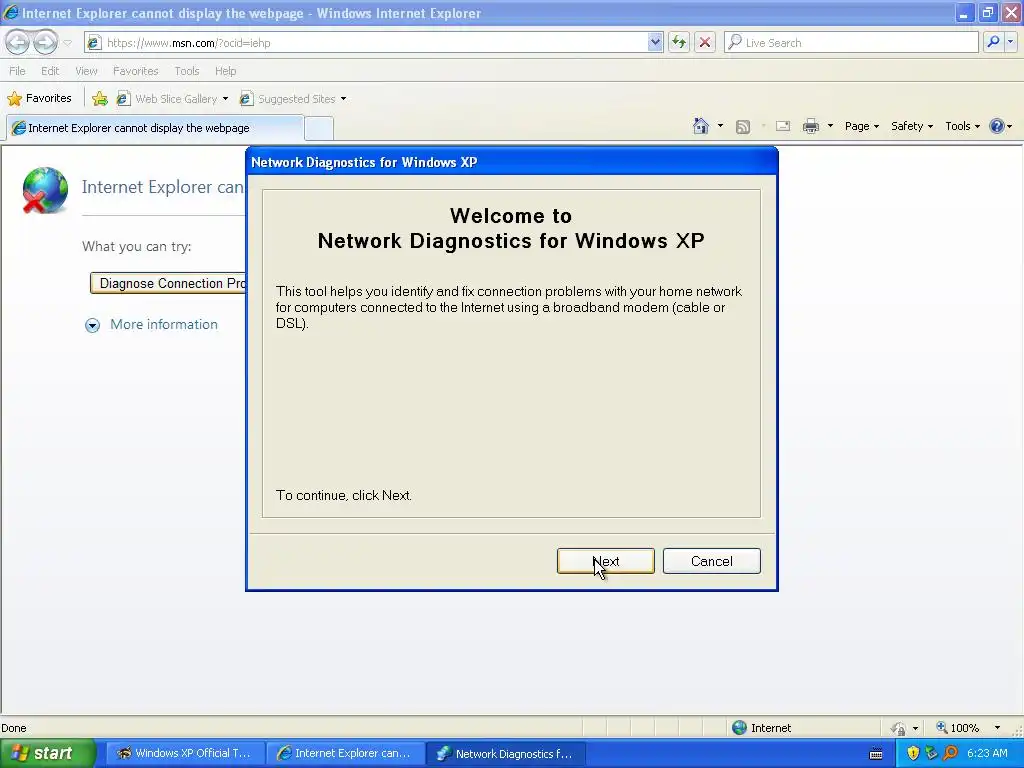The width and height of the screenshot is (1024, 768).
Task: Click the Back navigation arrow in Internet Explorer
Action: 18,42
